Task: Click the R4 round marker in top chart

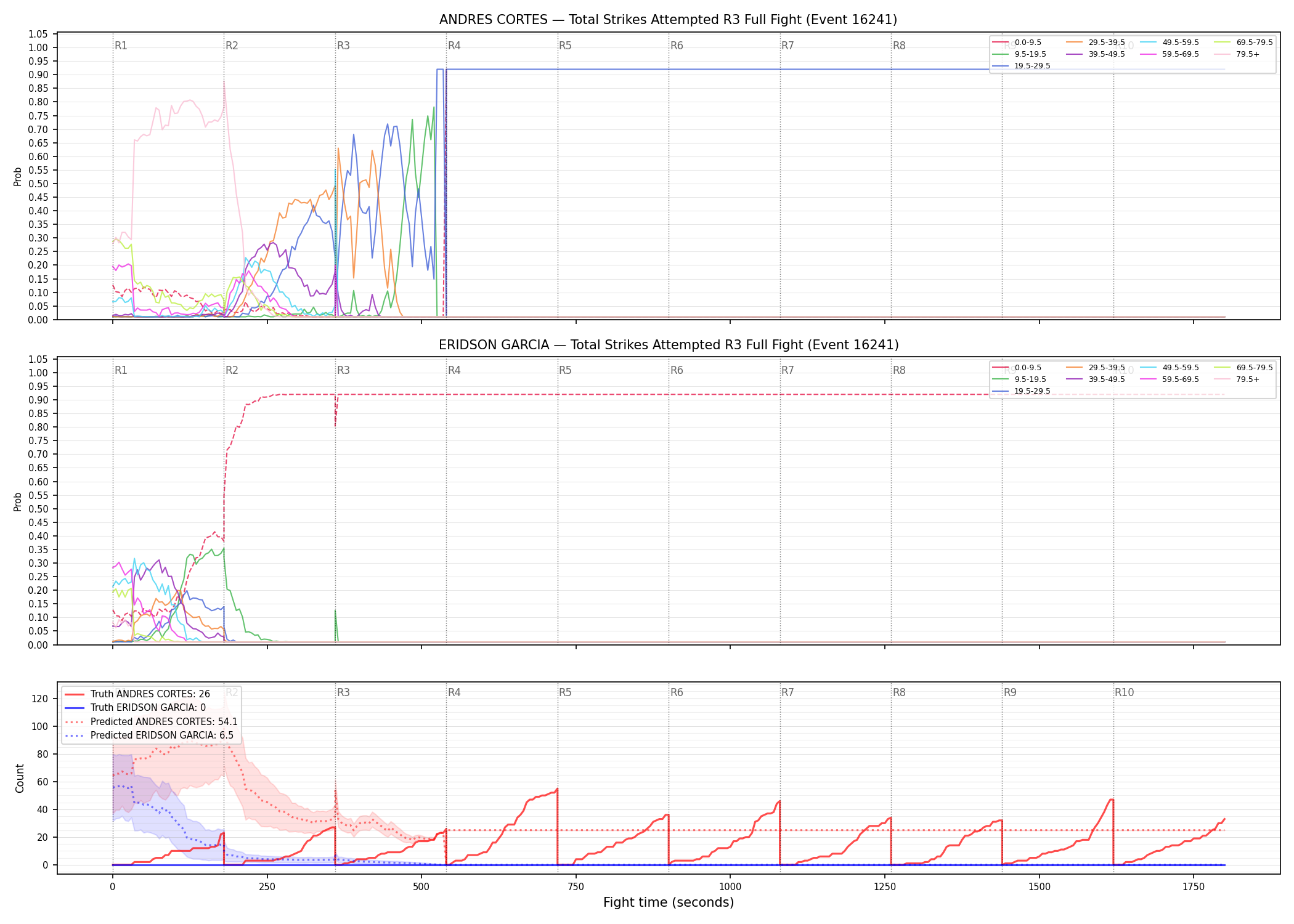Action: pos(454,46)
